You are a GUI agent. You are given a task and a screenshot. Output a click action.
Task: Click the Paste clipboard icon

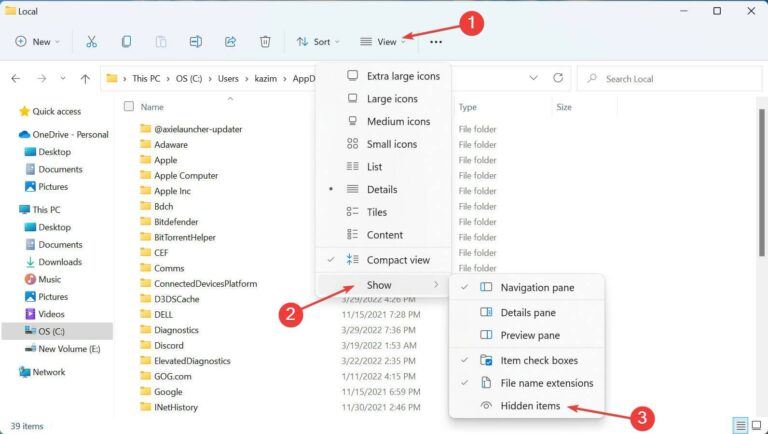(161, 42)
